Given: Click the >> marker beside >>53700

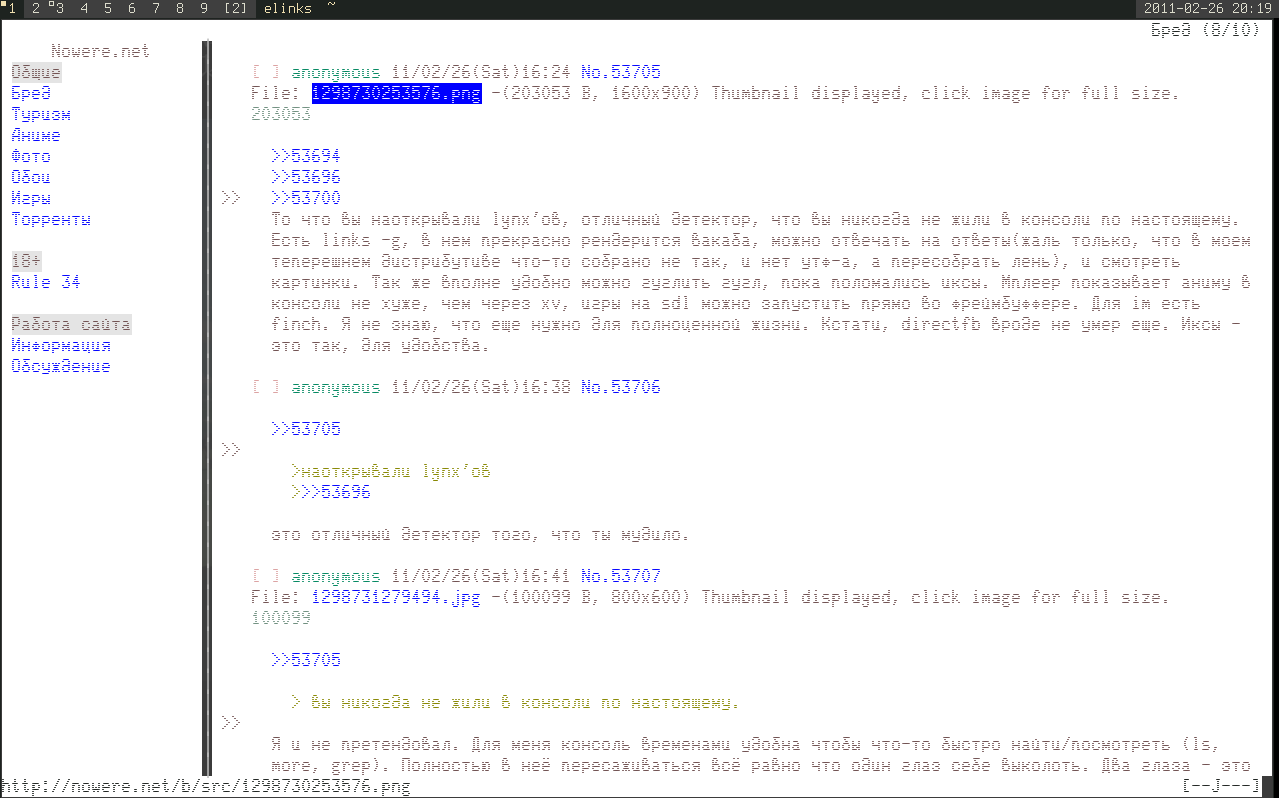Looking at the screenshot, I should click(231, 198).
